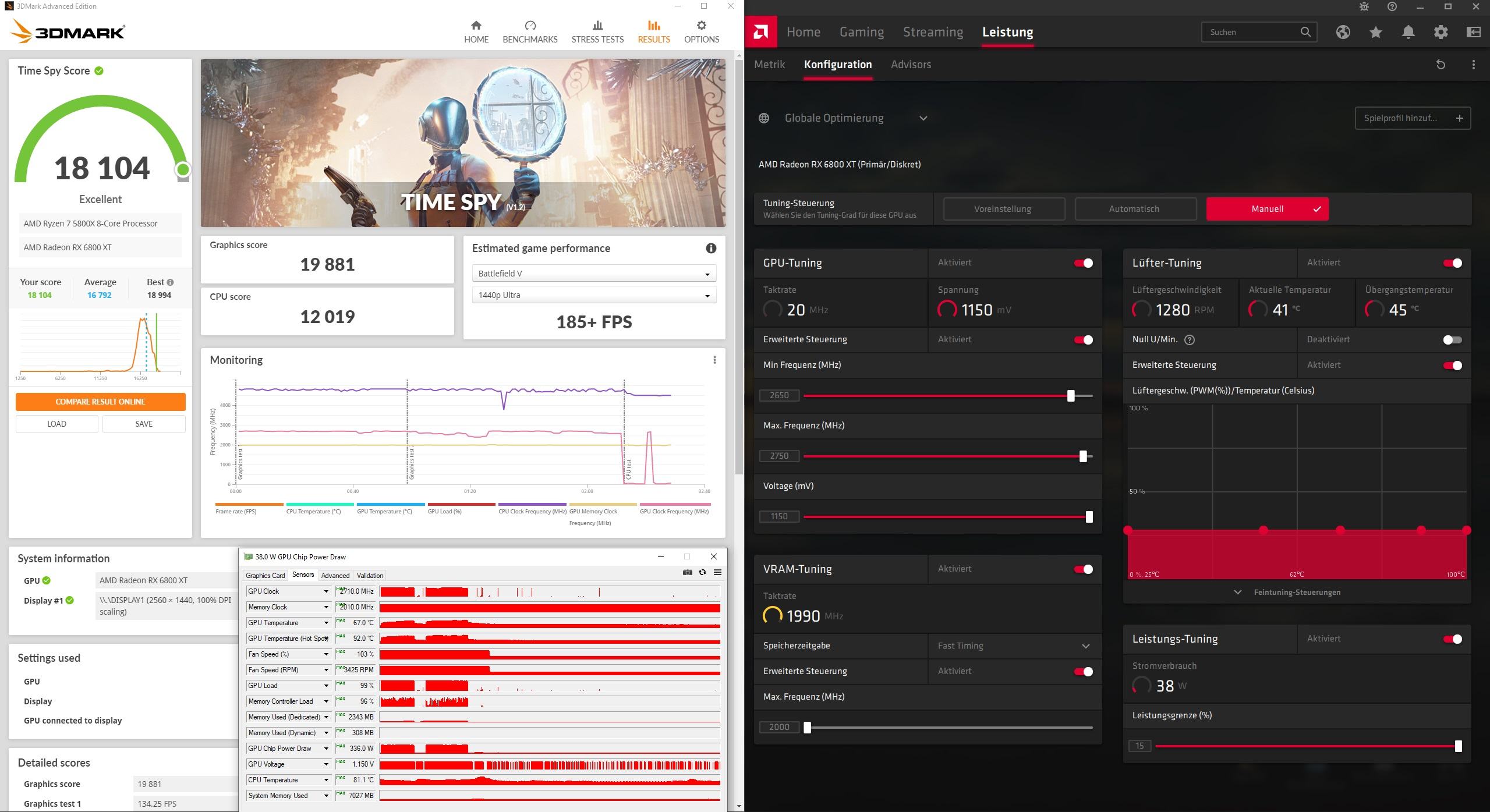Switch to AMD Gaming tab
The width and height of the screenshot is (1490, 812).
pyautogui.click(x=861, y=32)
